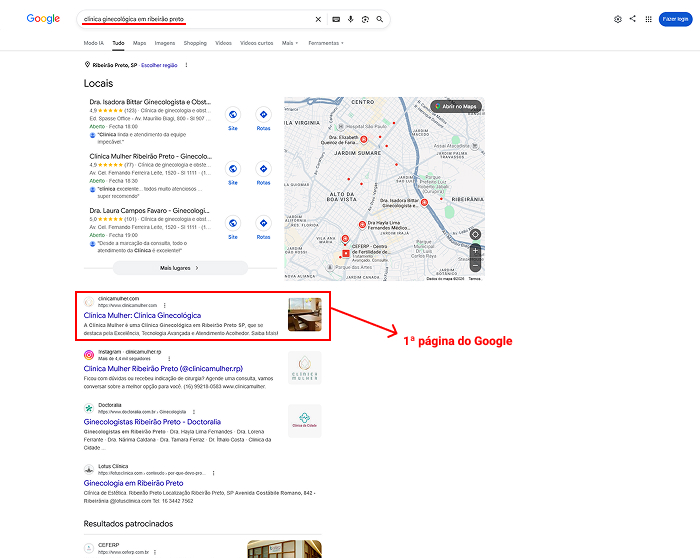Image resolution: width=700 pixels, height=558 pixels.
Task: Start voice search with microphone icon
Action: [x=350, y=19]
